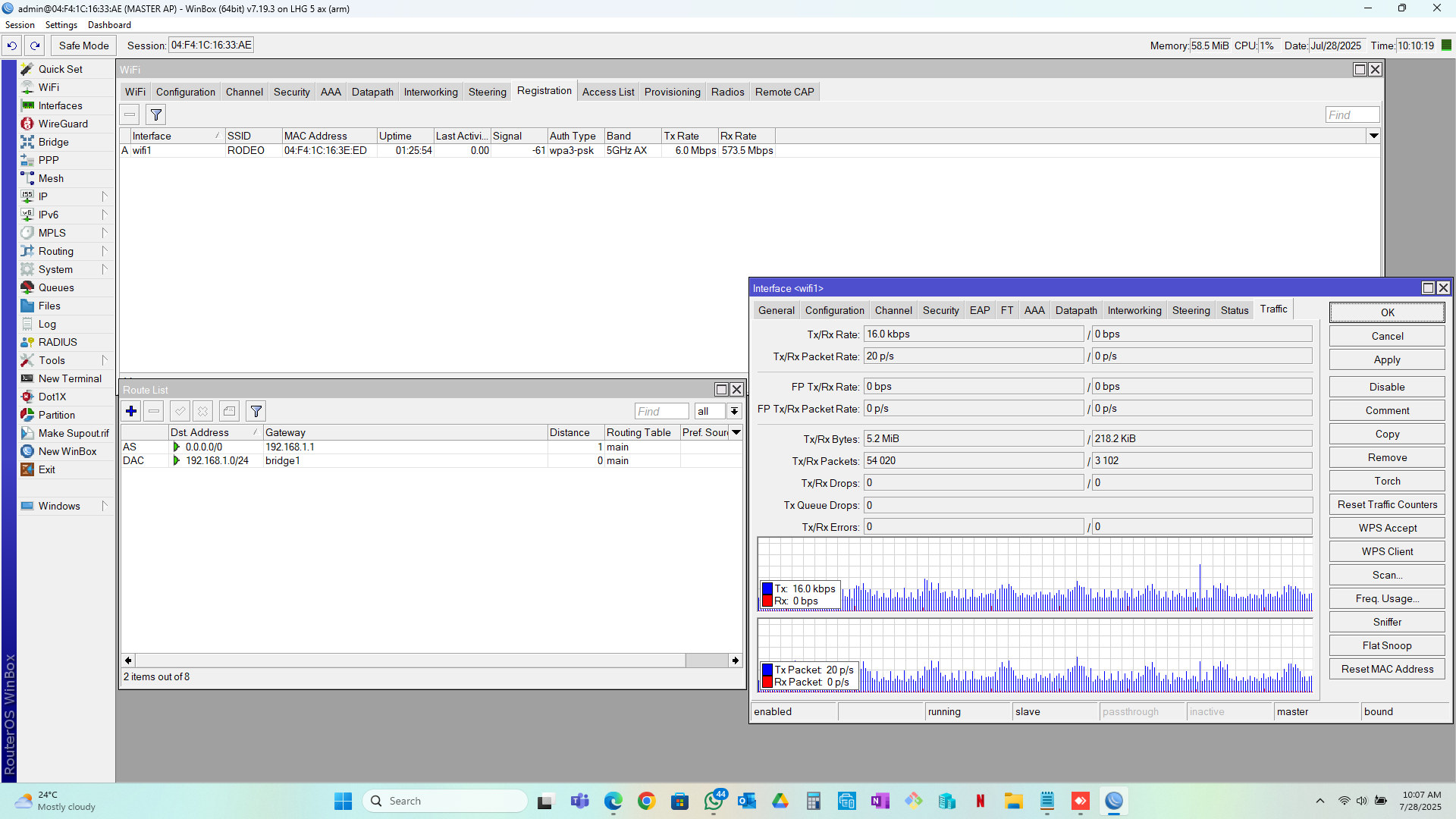Click WiFi Registration filter funnel icon
The image size is (1456, 819).
pyautogui.click(x=156, y=115)
